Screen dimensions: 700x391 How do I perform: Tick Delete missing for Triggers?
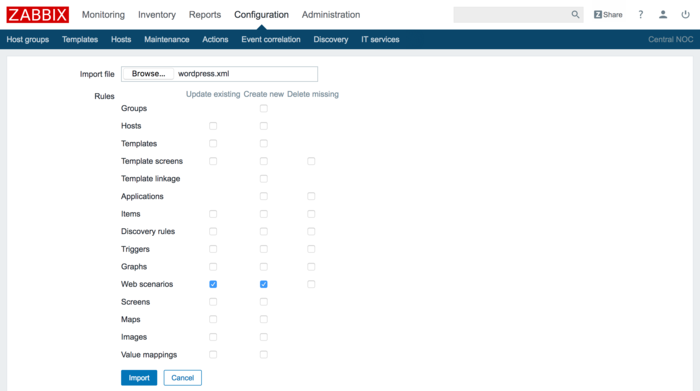311,249
